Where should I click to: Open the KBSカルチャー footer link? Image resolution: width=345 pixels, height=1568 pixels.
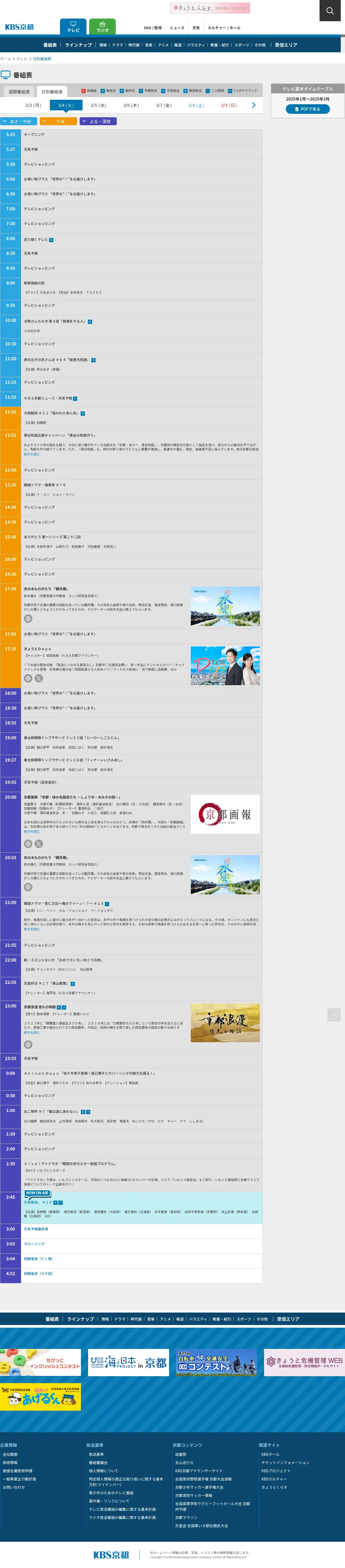(274, 1479)
